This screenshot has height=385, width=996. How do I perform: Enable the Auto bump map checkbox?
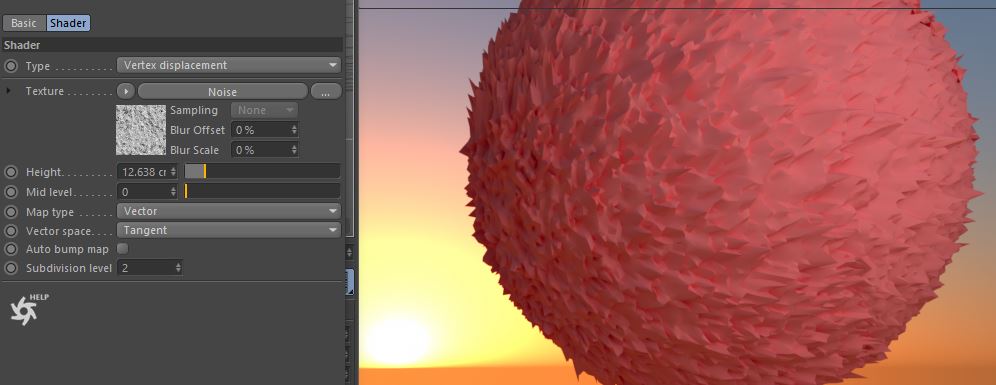pyautogui.click(x=123, y=249)
